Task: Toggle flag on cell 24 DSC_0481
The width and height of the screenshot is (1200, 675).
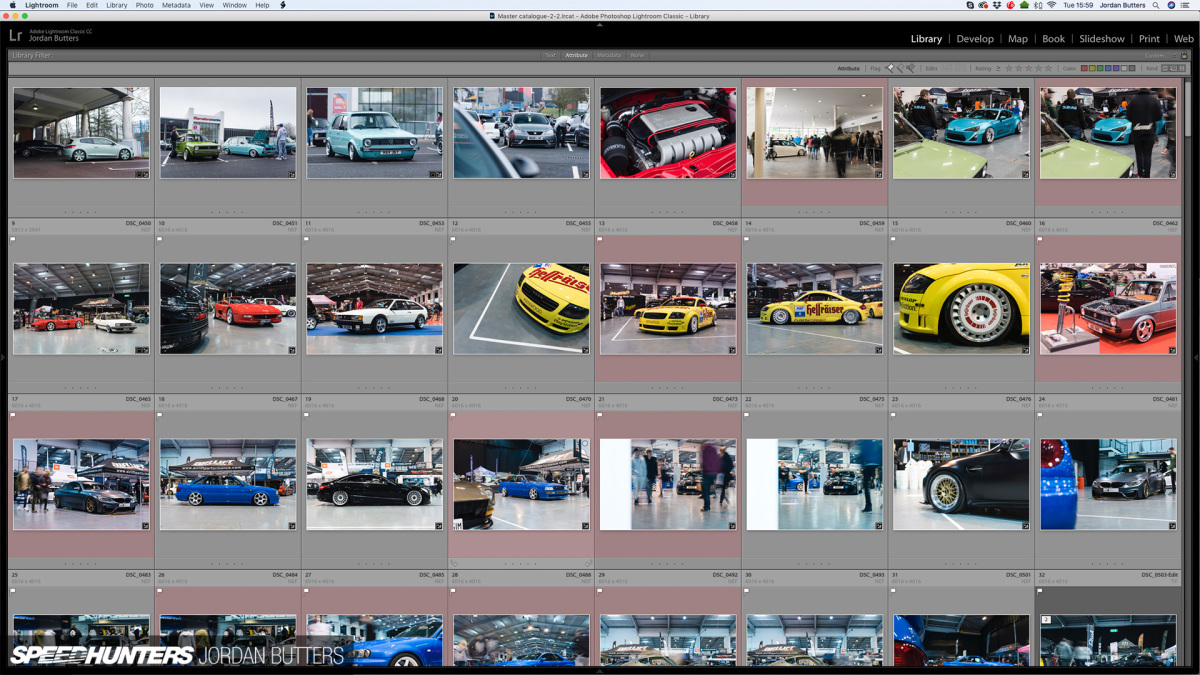Action: [x=1040, y=415]
